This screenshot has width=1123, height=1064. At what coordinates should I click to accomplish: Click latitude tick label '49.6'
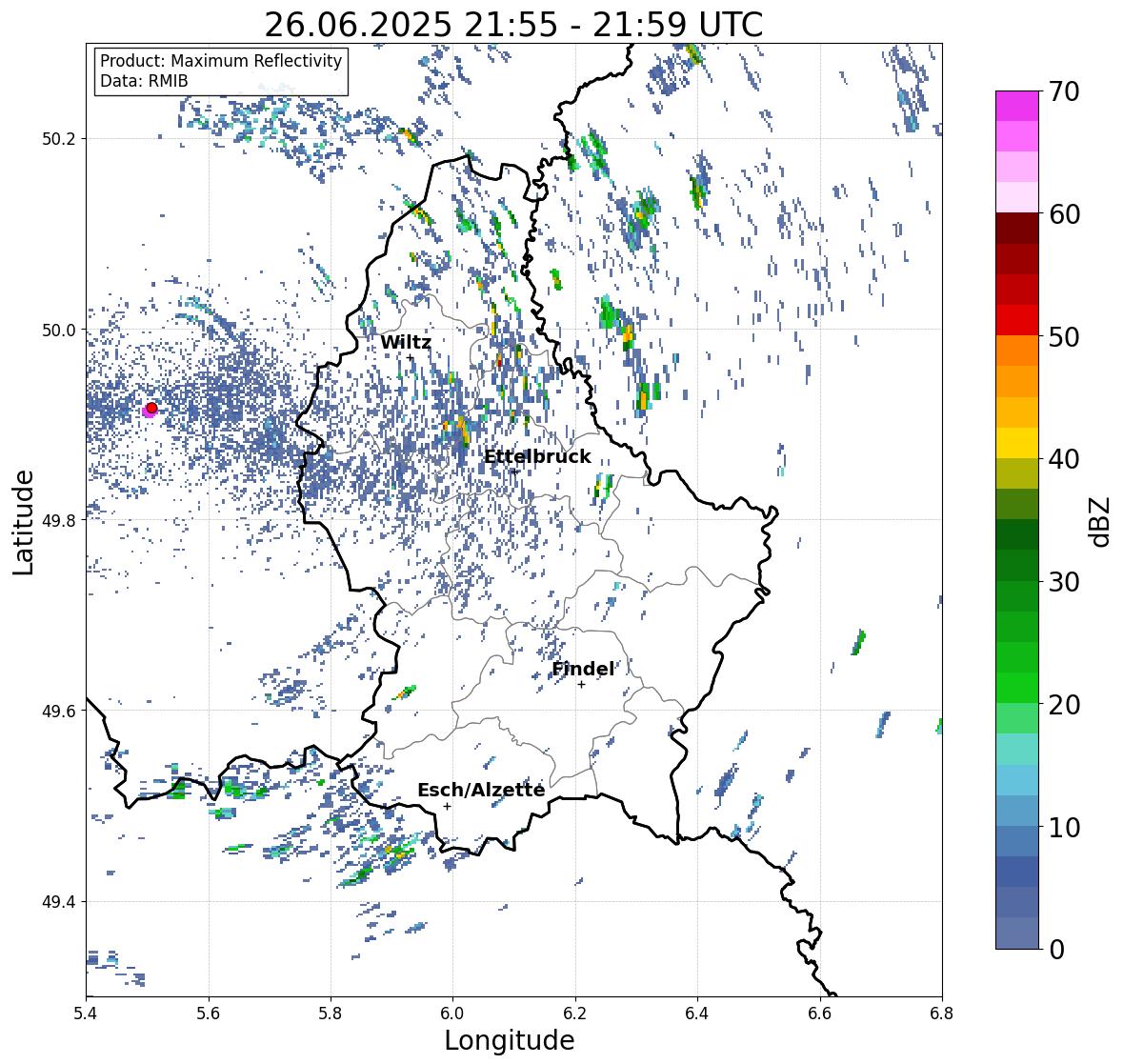pos(59,711)
